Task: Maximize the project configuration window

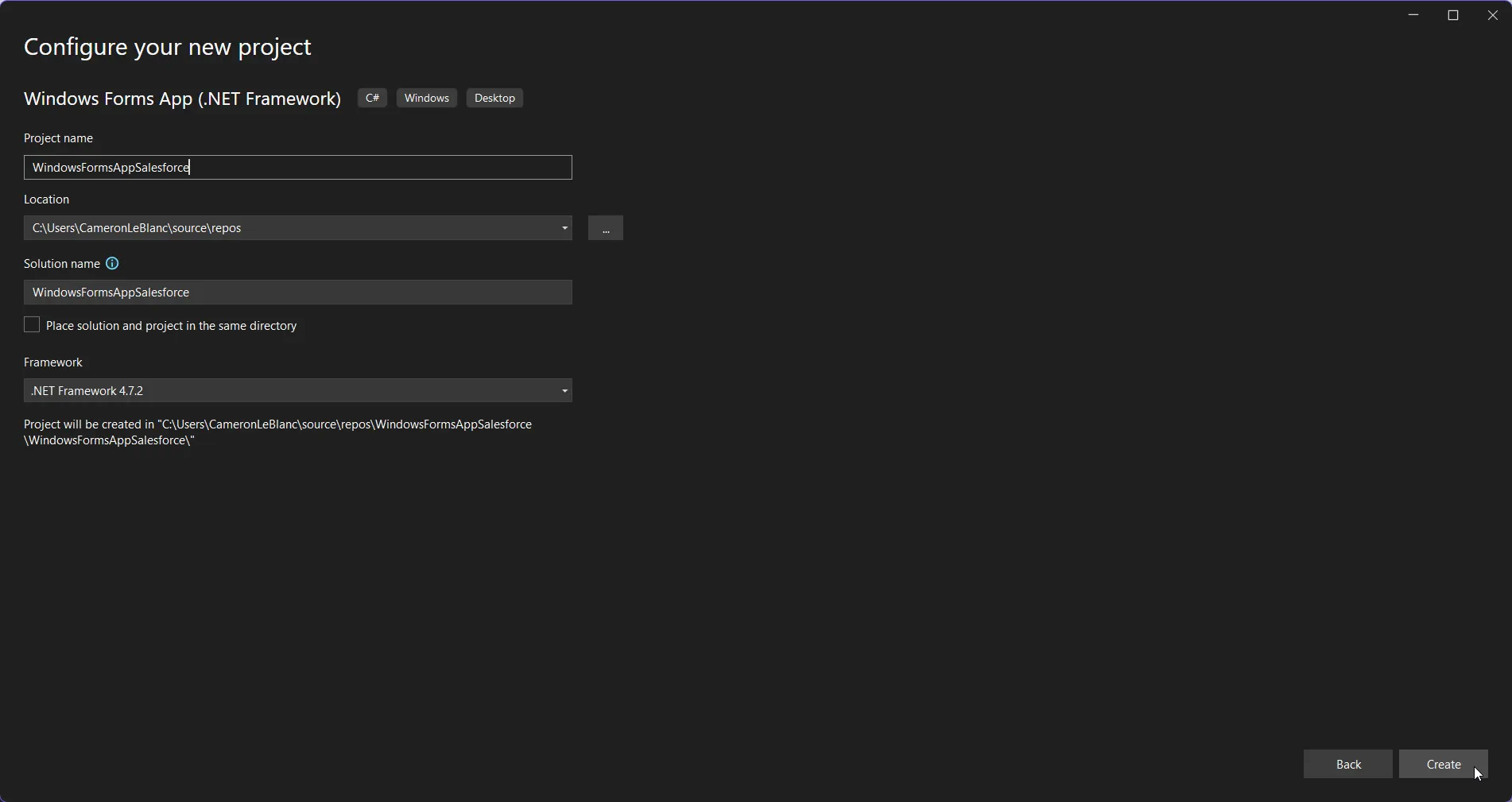Action: pos(1453,15)
